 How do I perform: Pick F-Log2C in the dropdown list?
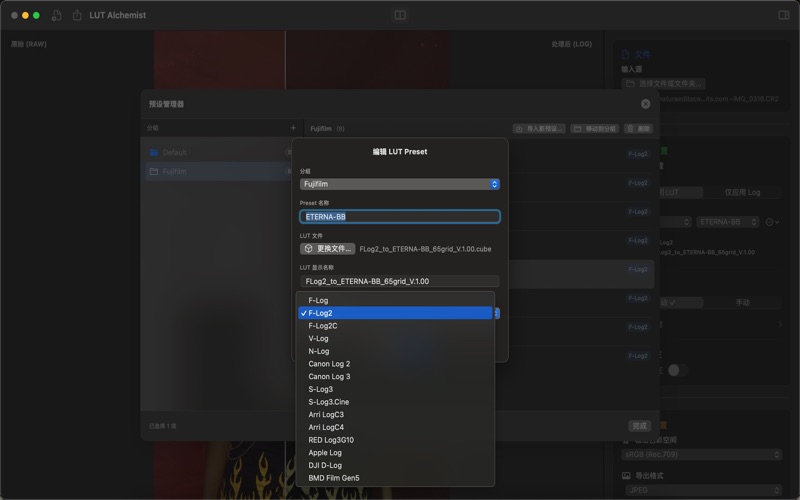pyautogui.click(x=395, y=326)
